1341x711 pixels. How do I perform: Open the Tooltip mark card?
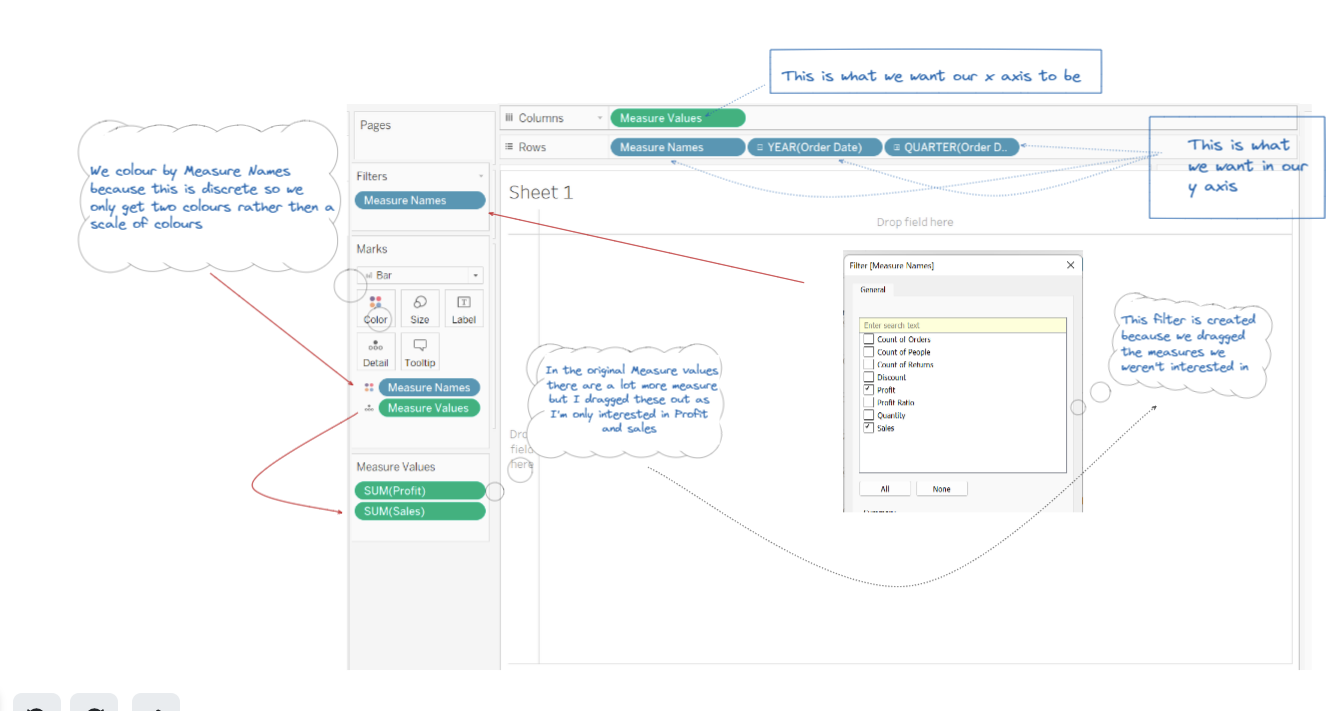420,352
